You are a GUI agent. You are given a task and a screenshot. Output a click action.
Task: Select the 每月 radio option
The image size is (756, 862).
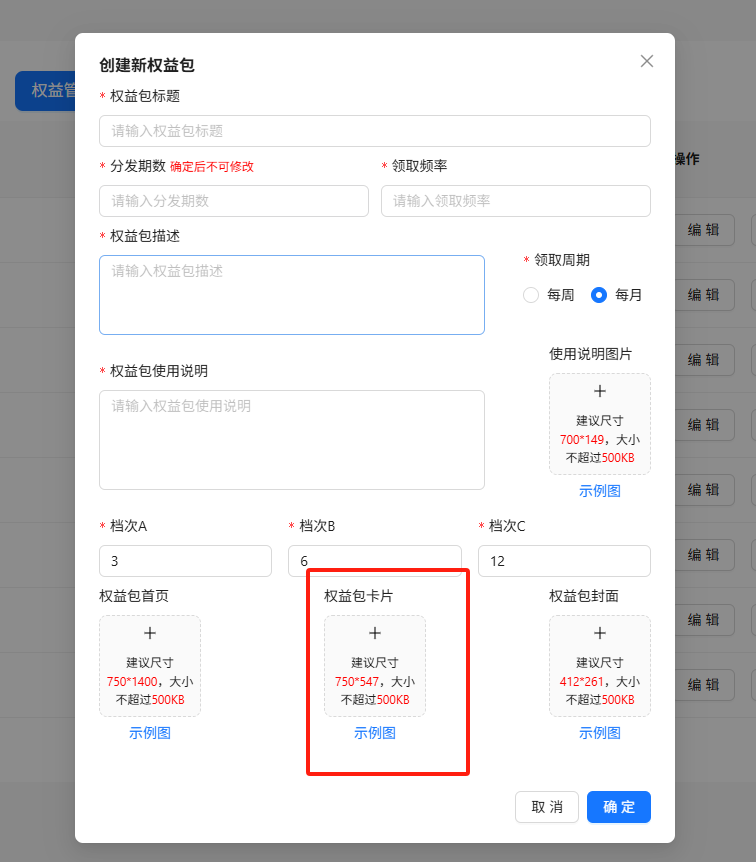click(x=600, y=295)
